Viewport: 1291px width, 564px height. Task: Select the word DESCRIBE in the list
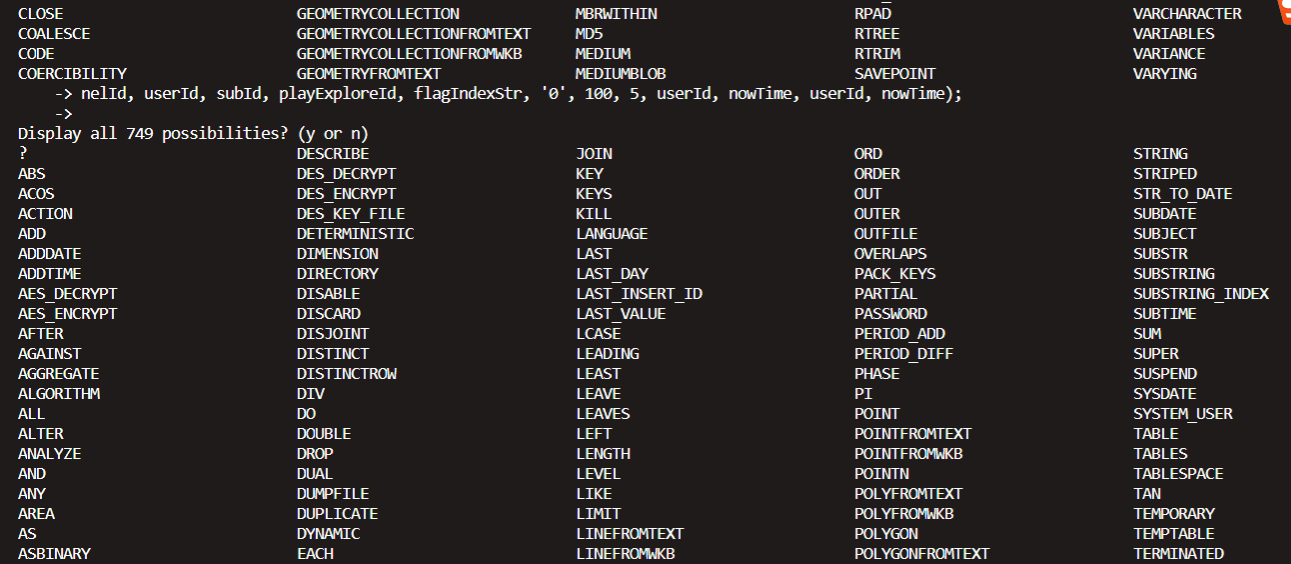[333, 154]
